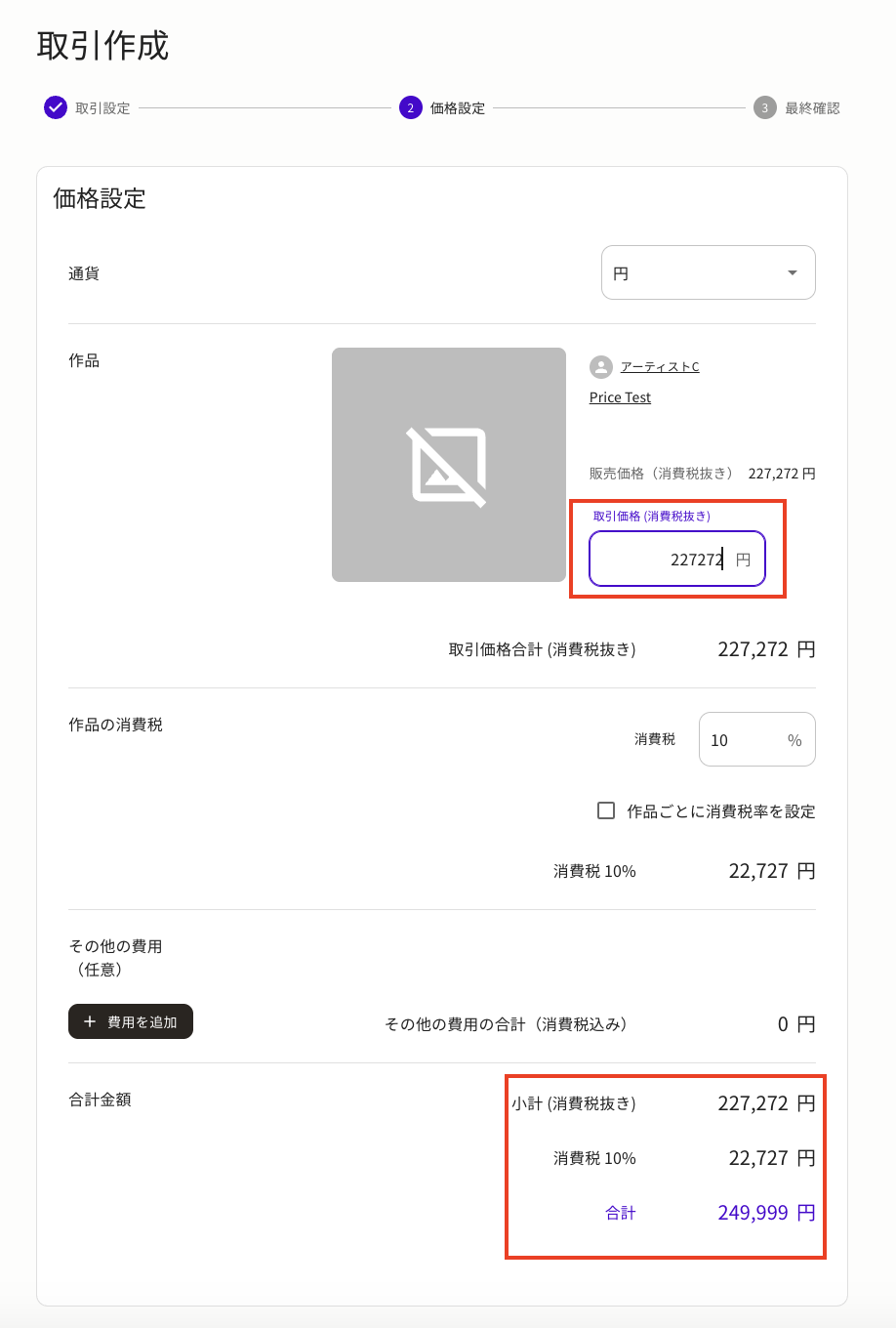896x1328 pixels.
Task: Click the artist avatar icon next to アーティストC
Action: point(600,367)
